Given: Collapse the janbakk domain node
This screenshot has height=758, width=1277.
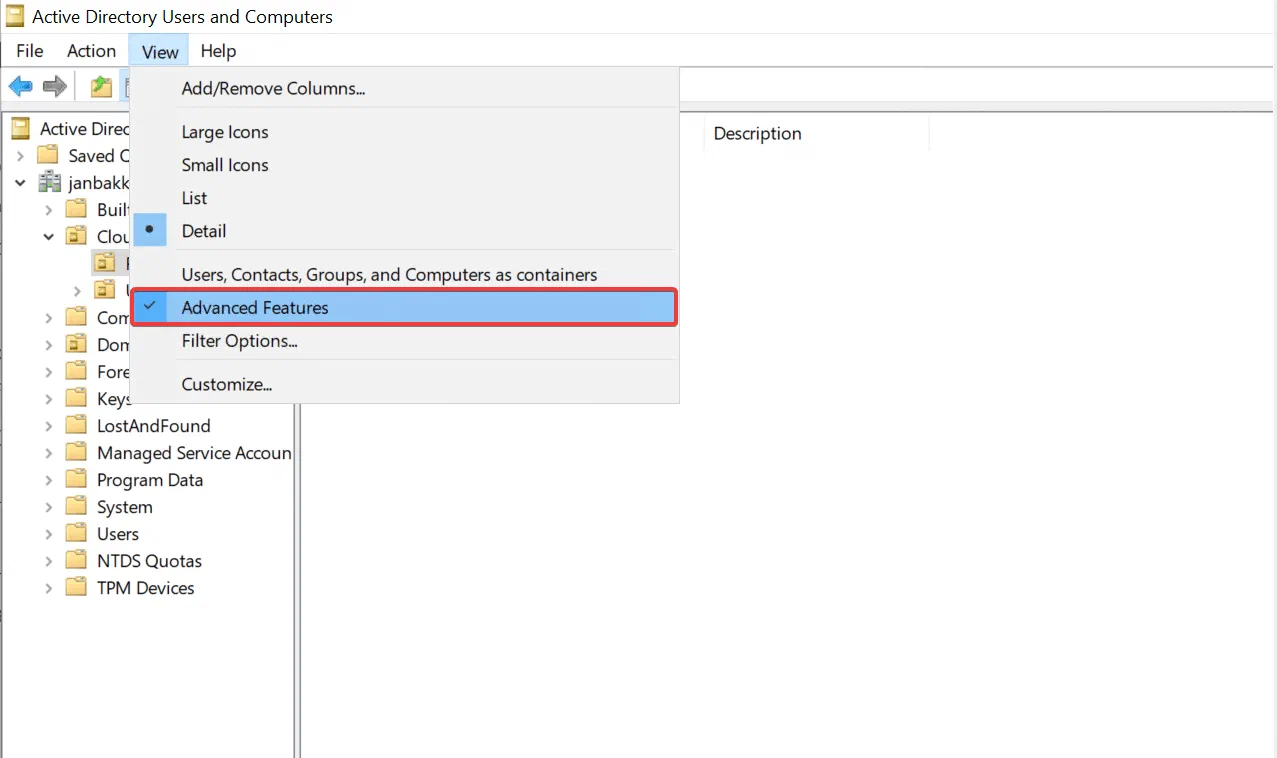Looking at the screenshot, I should point(20,183).
